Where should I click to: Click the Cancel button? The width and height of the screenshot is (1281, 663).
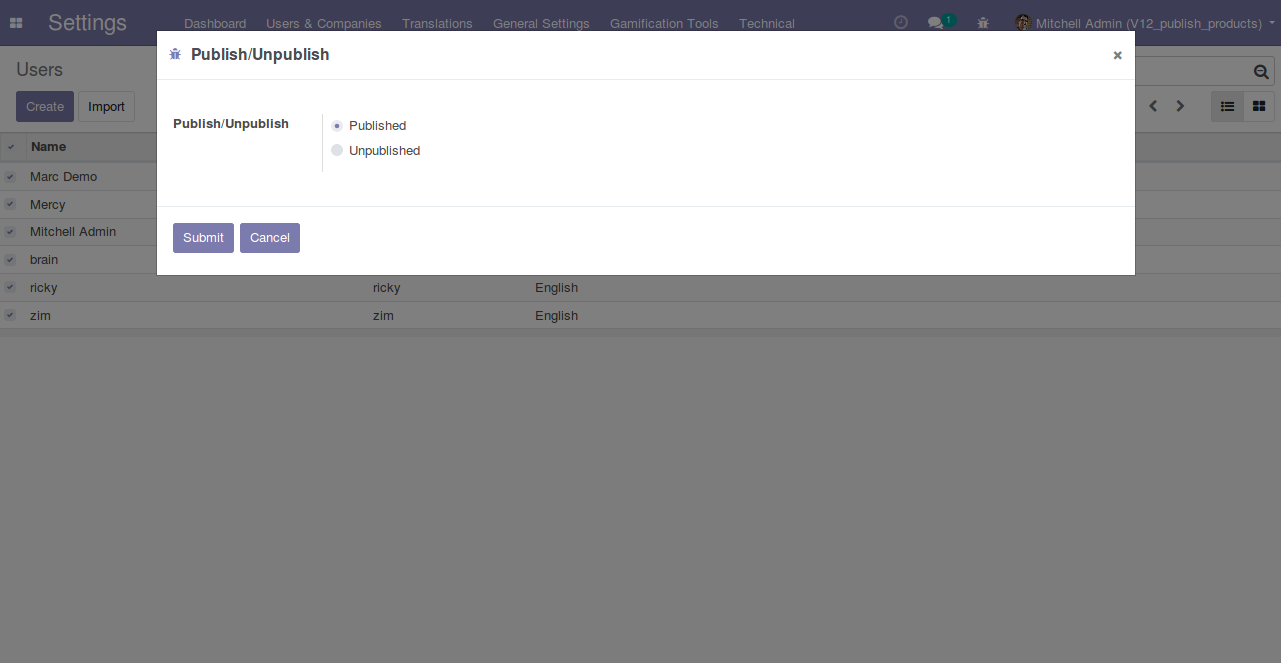269,238
